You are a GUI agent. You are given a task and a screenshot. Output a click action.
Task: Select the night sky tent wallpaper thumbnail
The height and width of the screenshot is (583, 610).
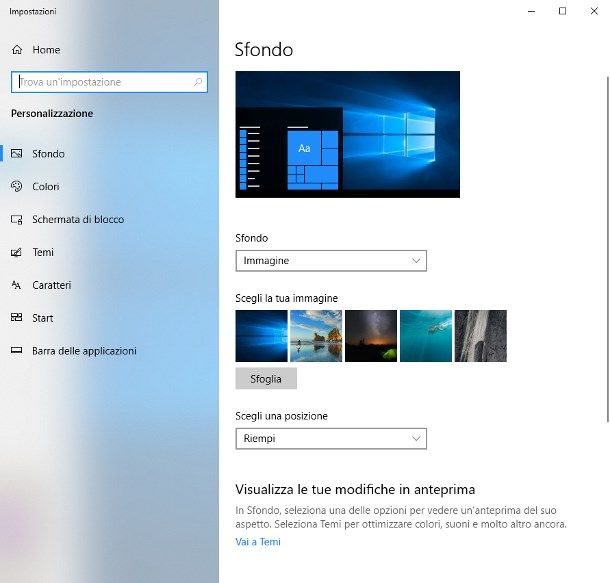[x=371, y=336]
